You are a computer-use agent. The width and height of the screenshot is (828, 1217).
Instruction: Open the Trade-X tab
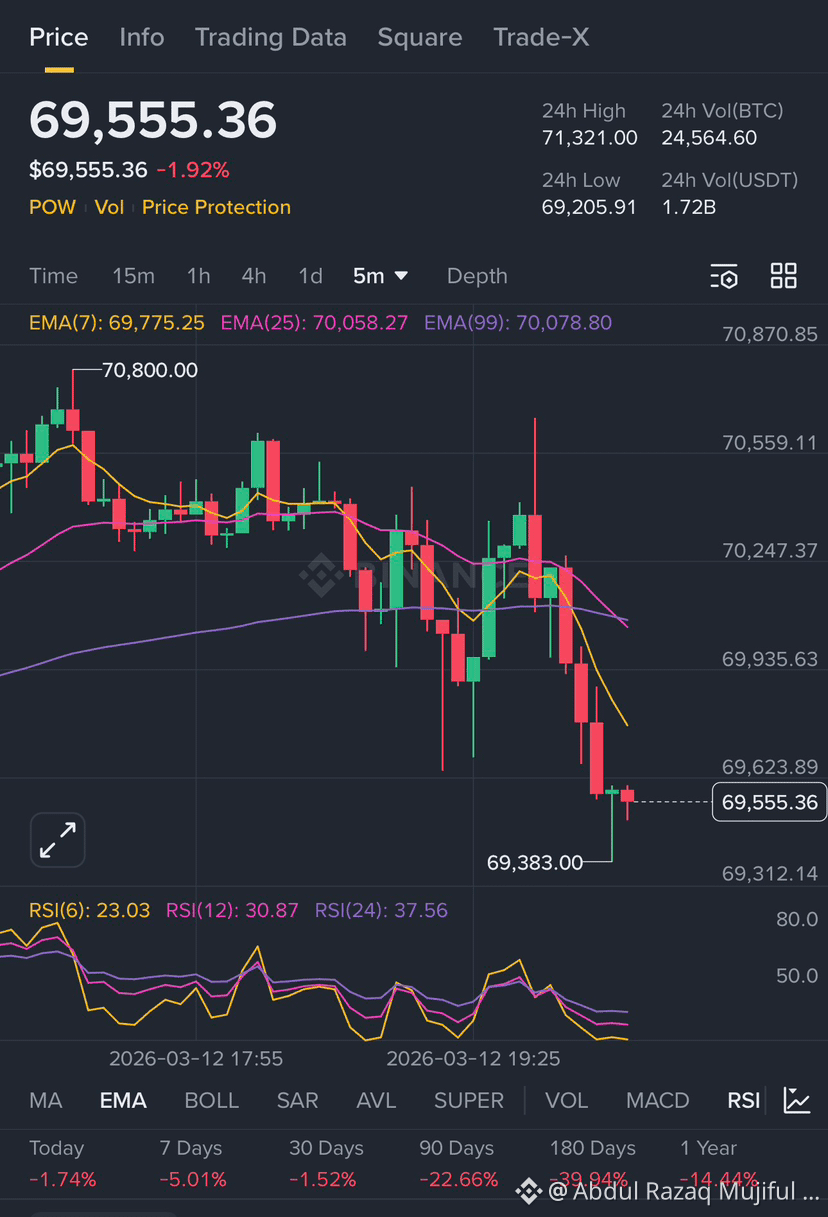pyautogui.click(x=541, y=38)
